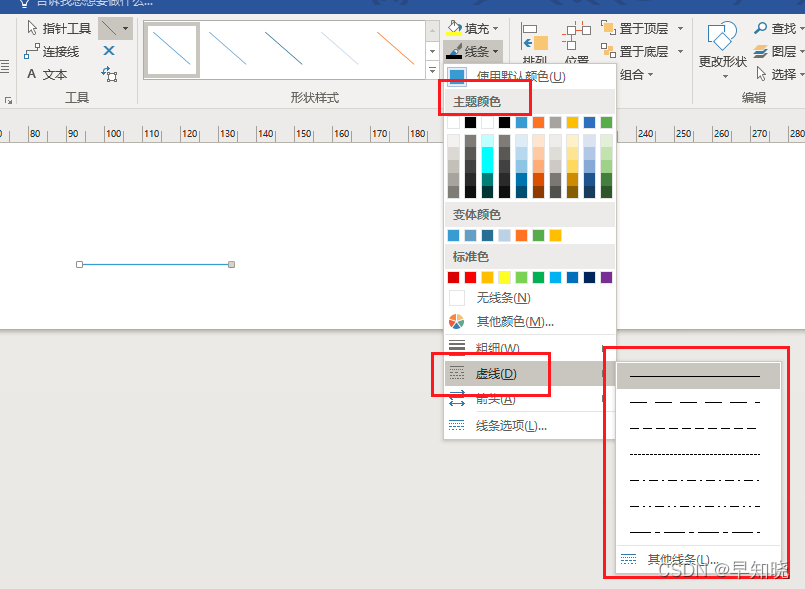The image size is (805, 589).
Task: Click the Arrange (排列) icon
Action: click(x=535, y=43)
